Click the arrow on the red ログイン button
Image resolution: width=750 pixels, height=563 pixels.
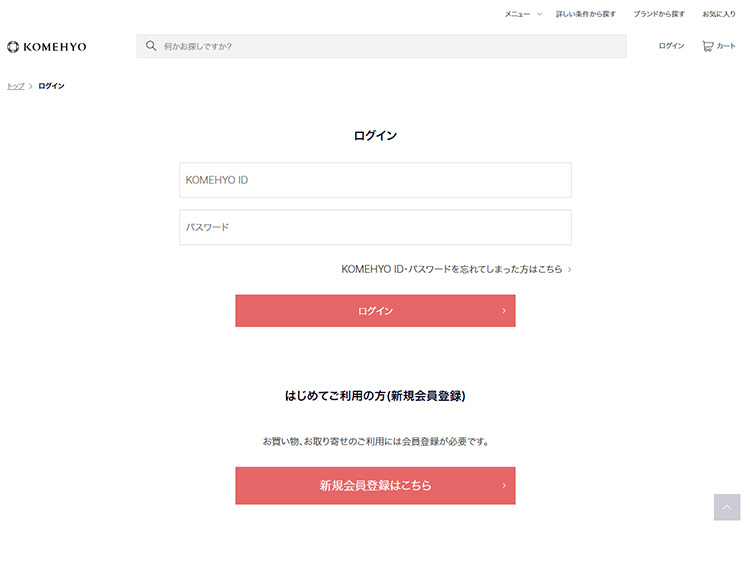point(503,311)
